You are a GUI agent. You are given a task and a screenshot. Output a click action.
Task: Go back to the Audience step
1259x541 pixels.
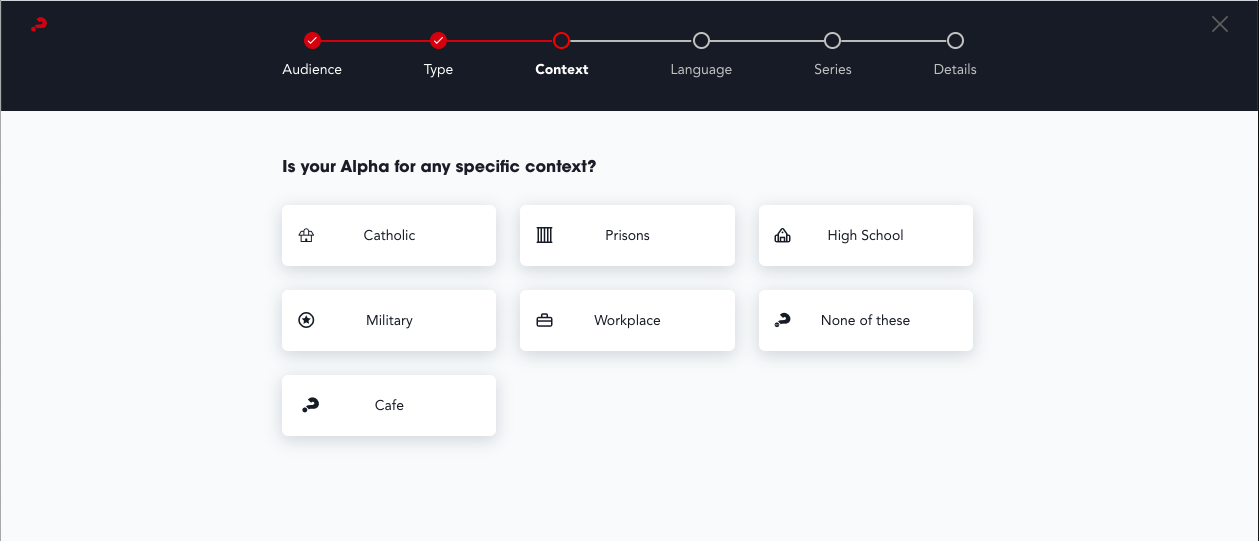point(312,41)
